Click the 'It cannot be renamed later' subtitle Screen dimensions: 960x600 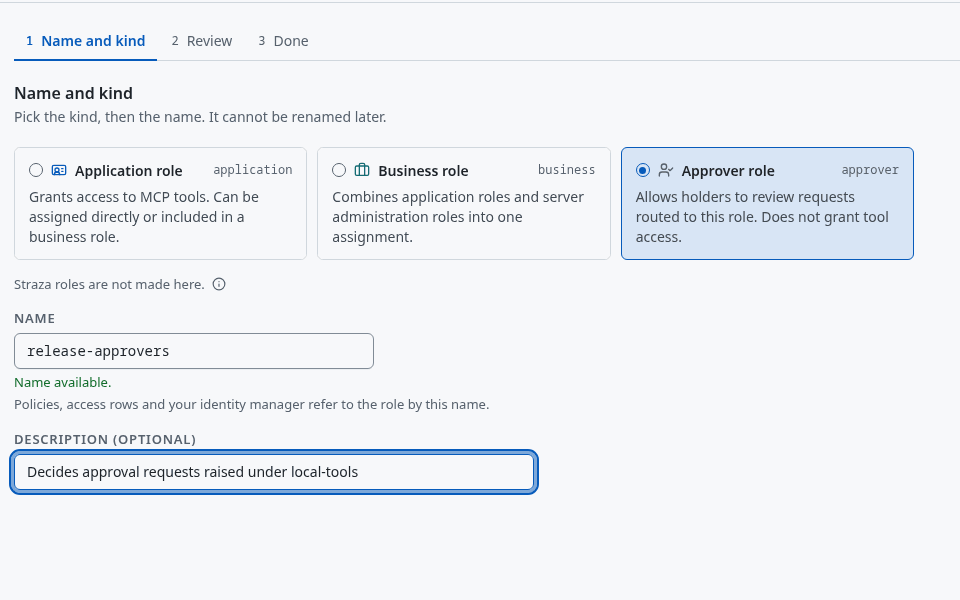click(200, 117)
